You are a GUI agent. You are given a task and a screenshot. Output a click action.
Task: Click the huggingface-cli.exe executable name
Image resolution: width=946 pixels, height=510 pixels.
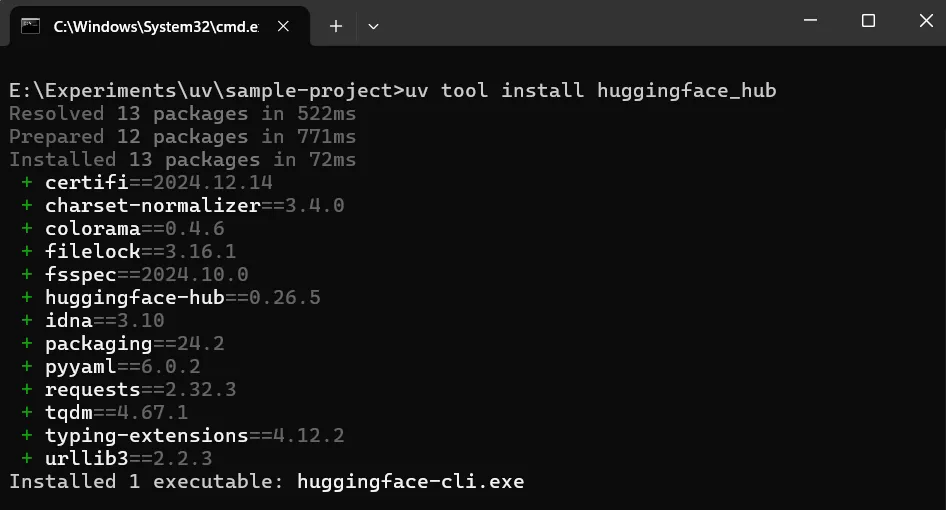click(x=411, y=482)
